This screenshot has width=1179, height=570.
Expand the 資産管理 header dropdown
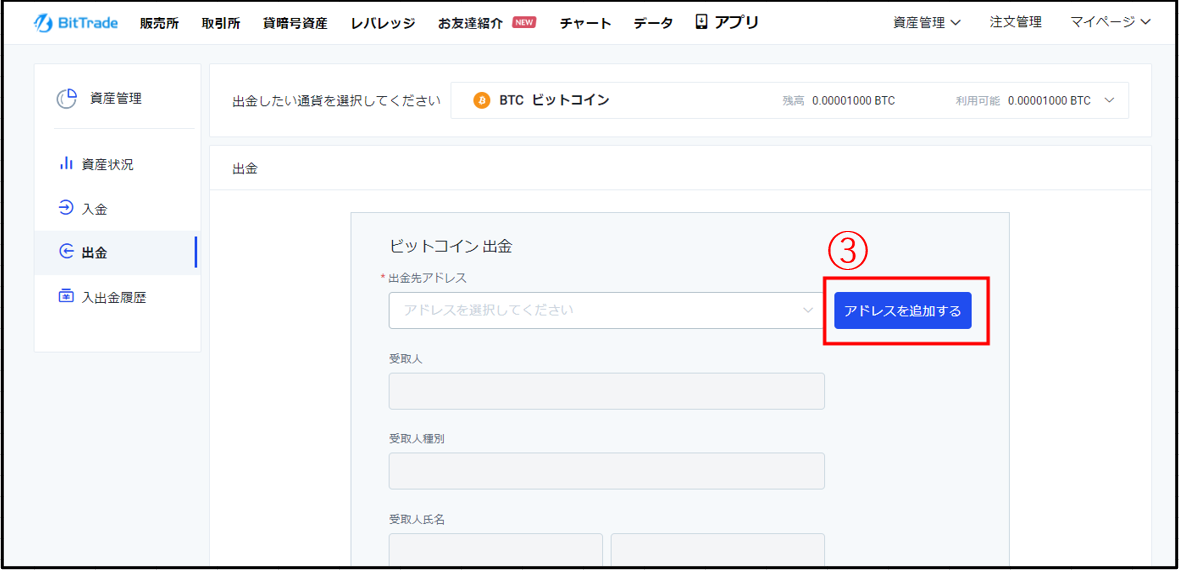coord(926,23)
